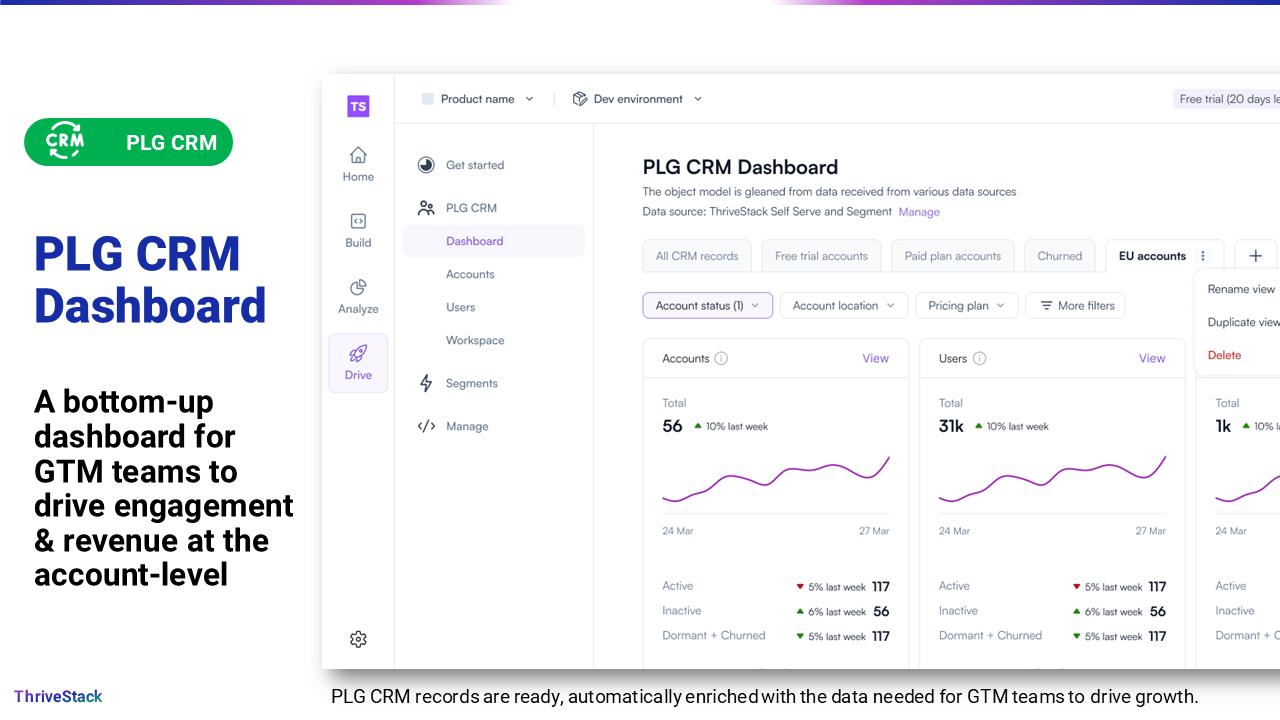This screenshot has width=1280, height=720.
Task: Select Users in PLG CRM menu
Action: 461,307
